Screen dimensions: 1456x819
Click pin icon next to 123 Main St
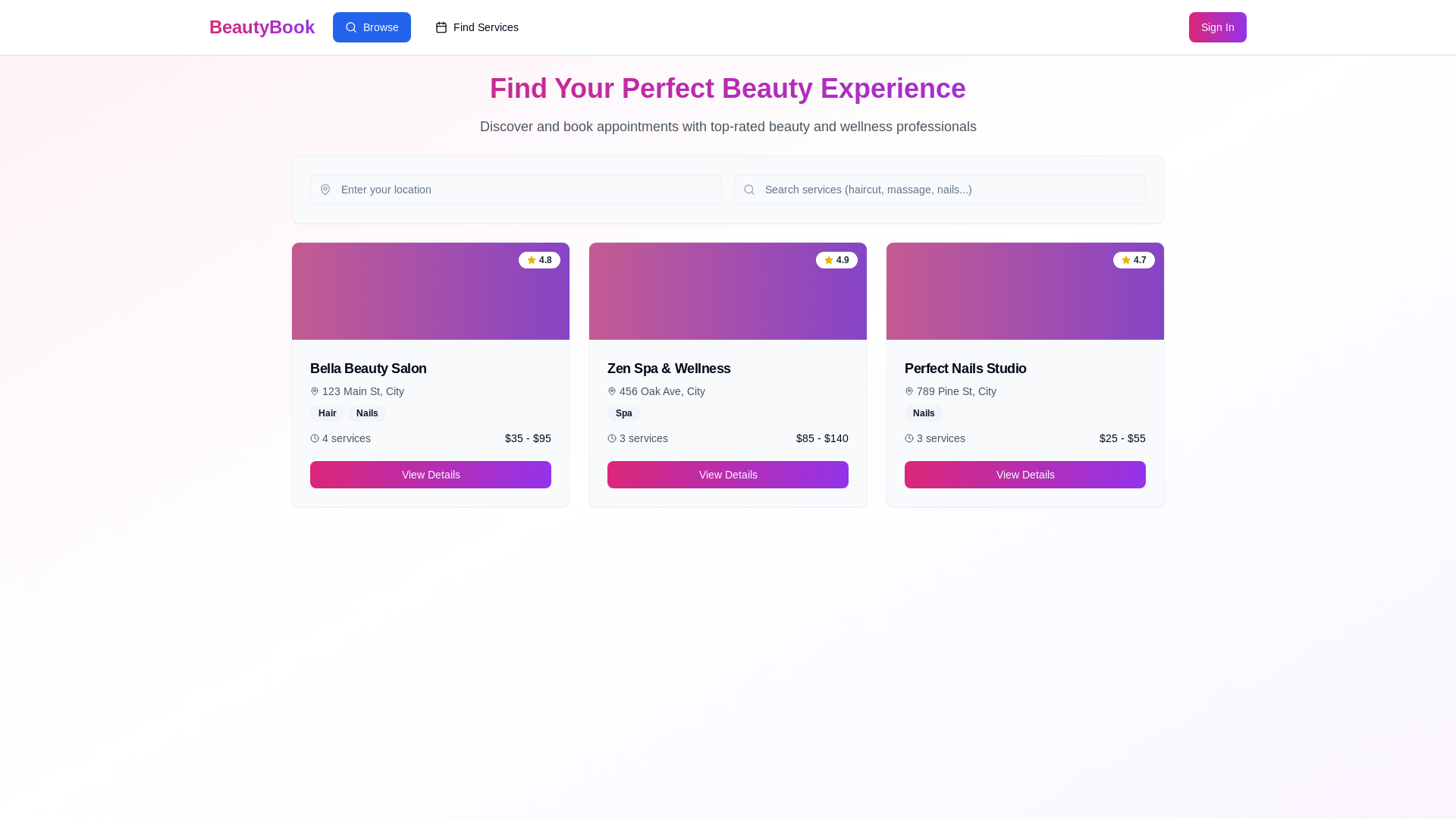[x=315, y=391]
